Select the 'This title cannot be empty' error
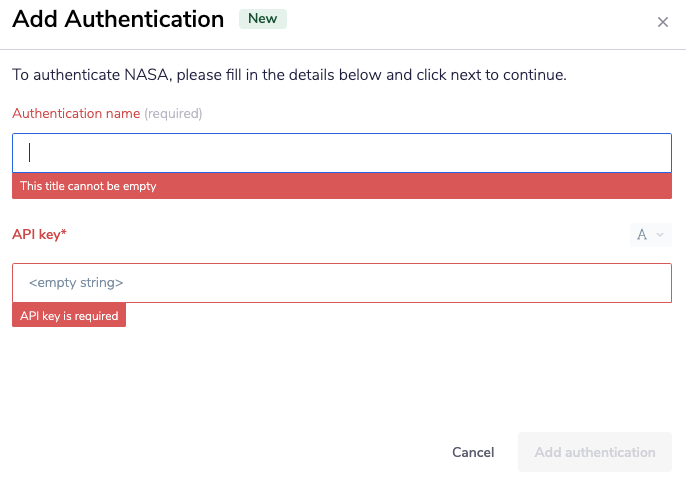The image size is (686, 480). click(x=88, y=186)
